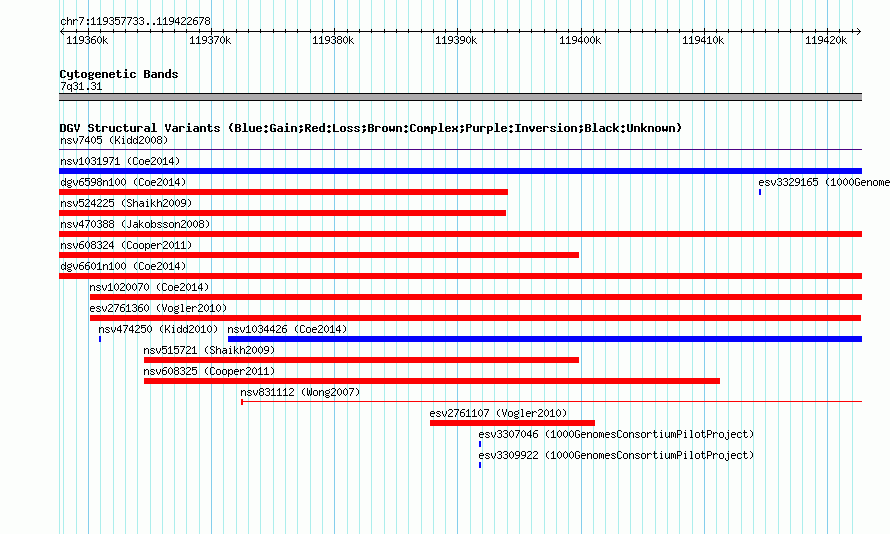The image size is (890, 534).
Task: Click the nsv524225 red loss bar
Action: (282, 213)
